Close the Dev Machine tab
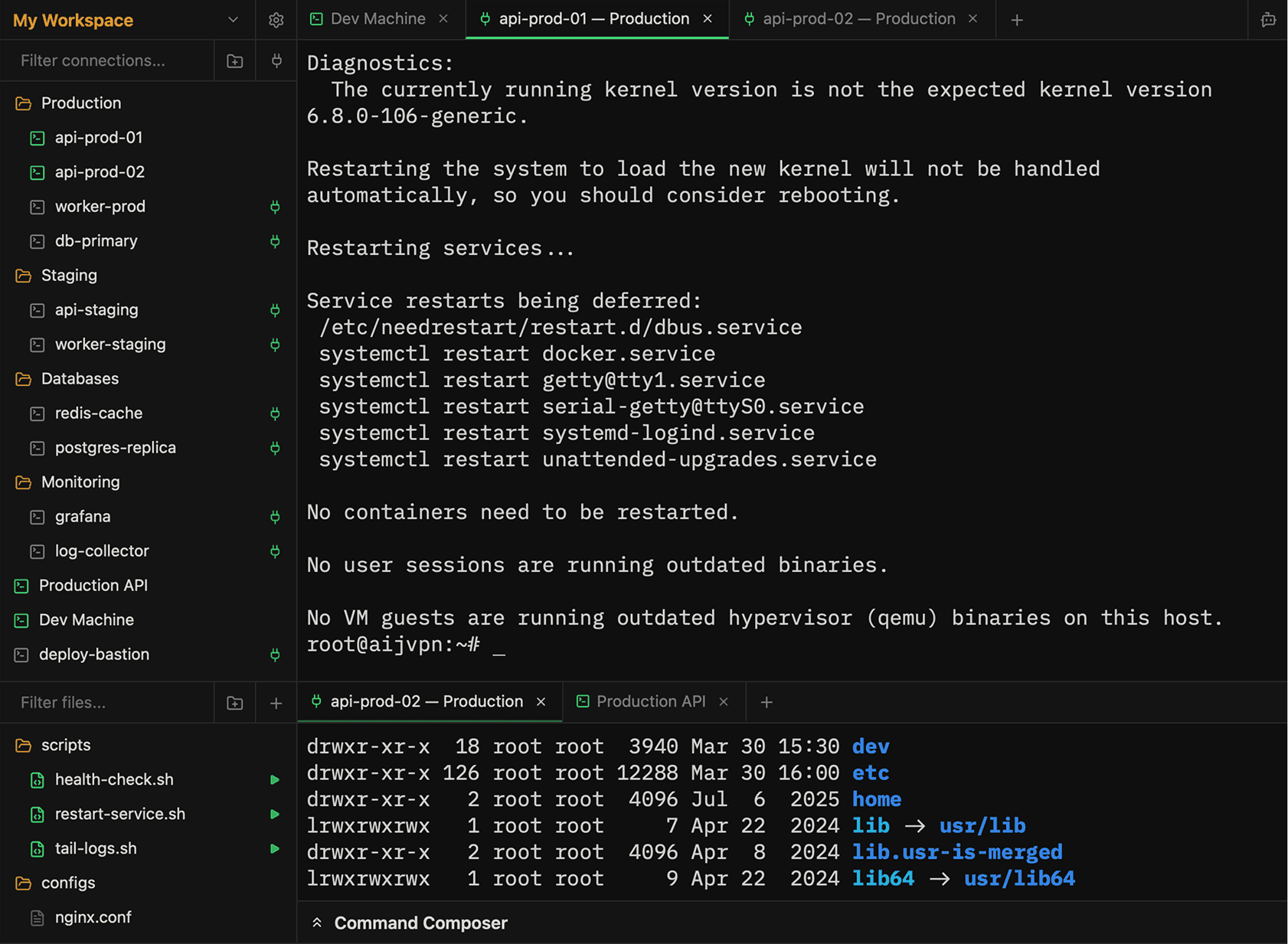 tap(443, 19)
